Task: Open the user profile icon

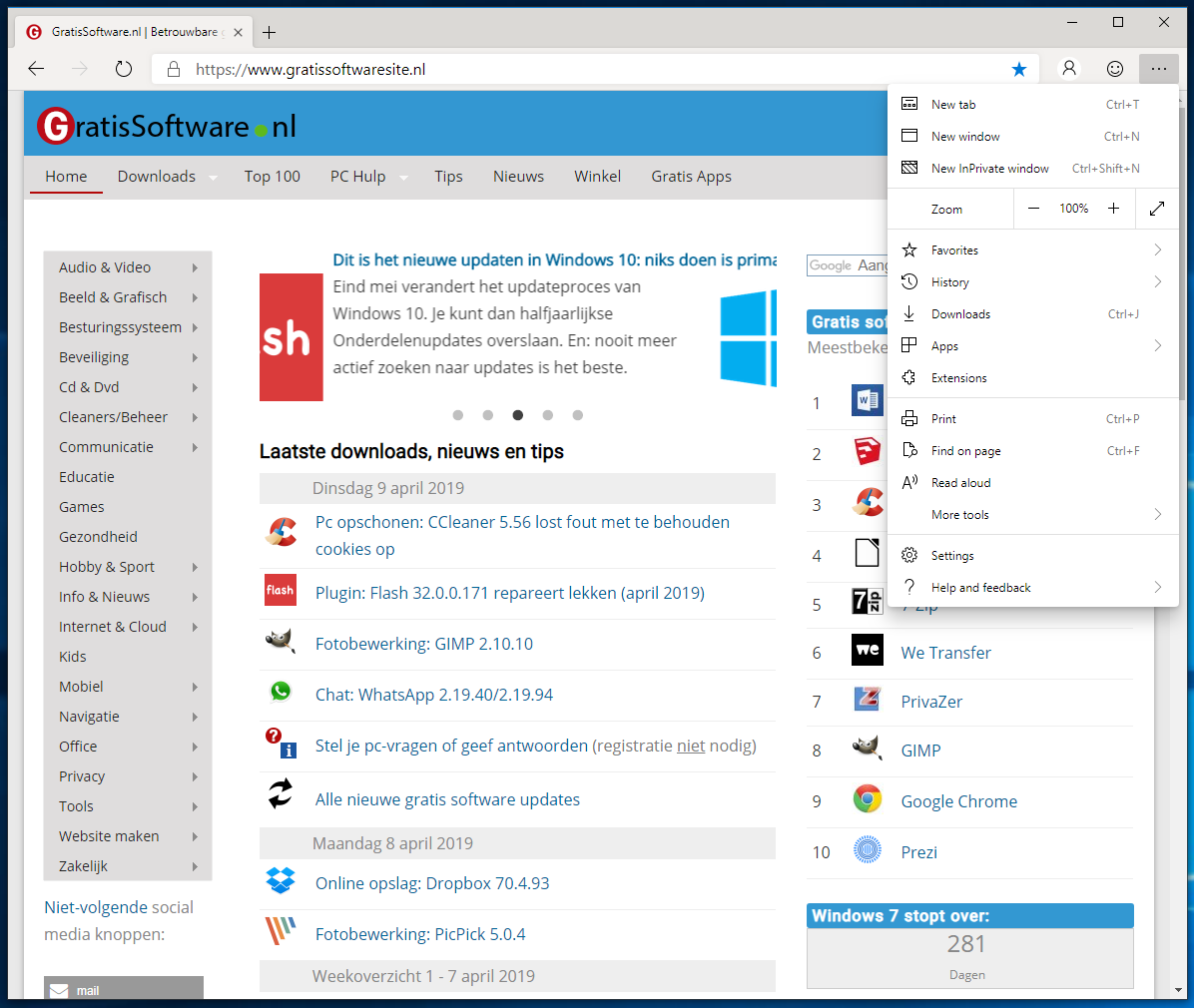Action: pos(1069,69)
